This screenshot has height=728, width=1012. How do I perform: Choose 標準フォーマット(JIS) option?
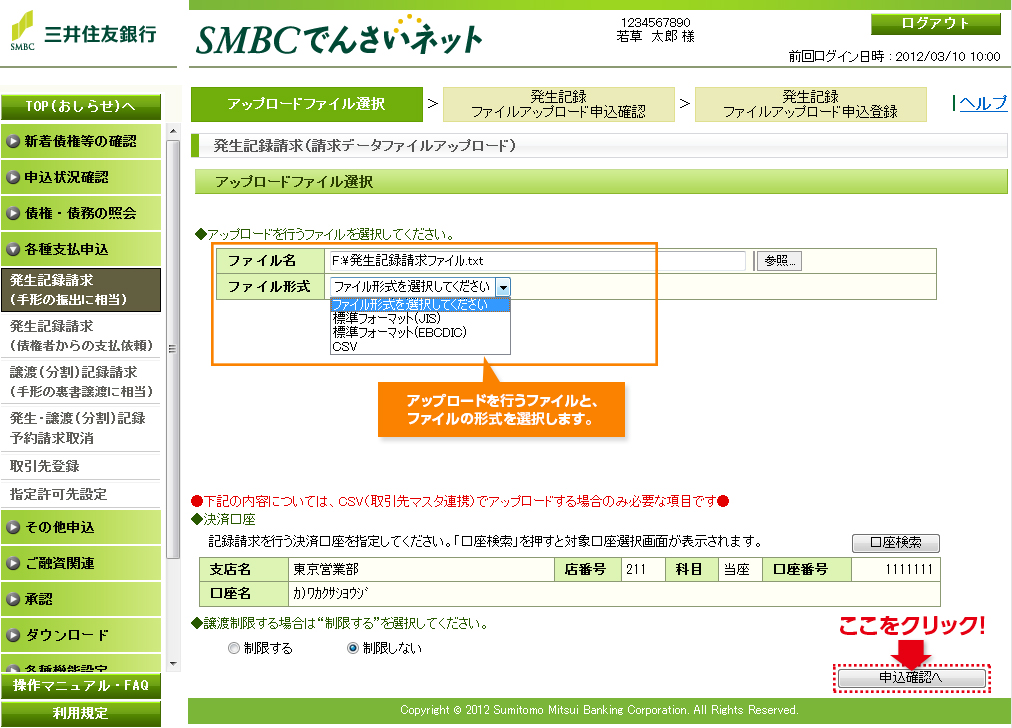[x=420, y=318]
